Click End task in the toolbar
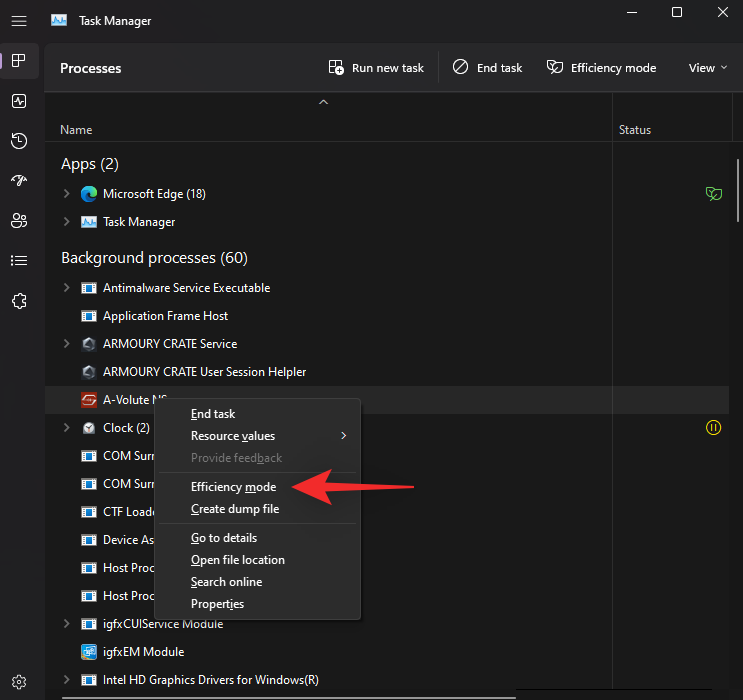 point(487,68)
